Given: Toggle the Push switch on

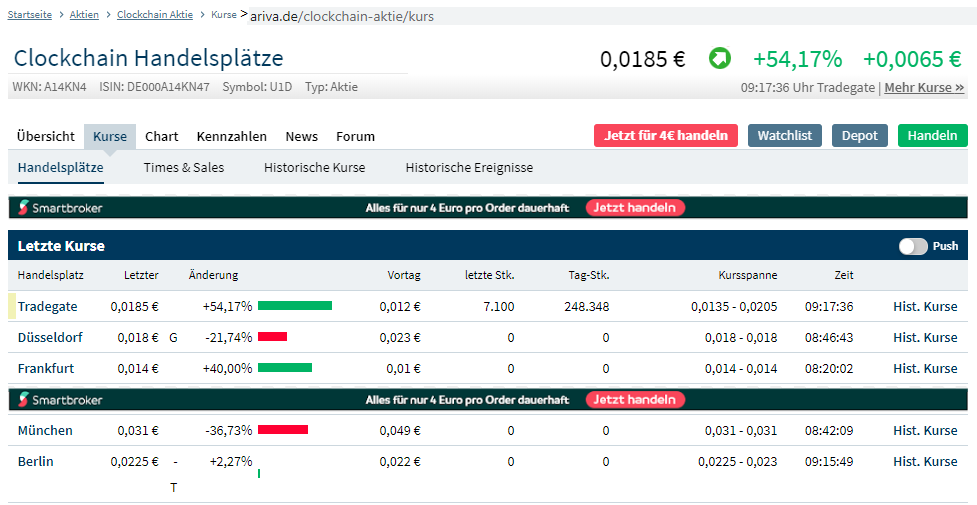Looking at the screenshot, I should click(913, 246).
